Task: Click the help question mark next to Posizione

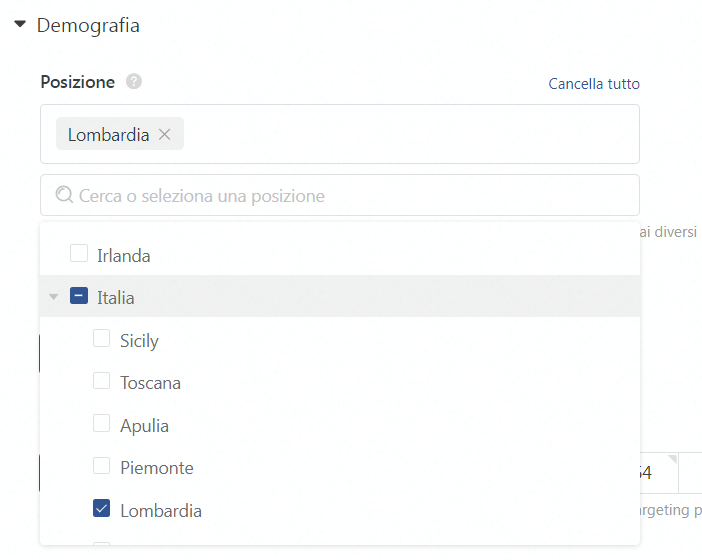Action: 133,81
